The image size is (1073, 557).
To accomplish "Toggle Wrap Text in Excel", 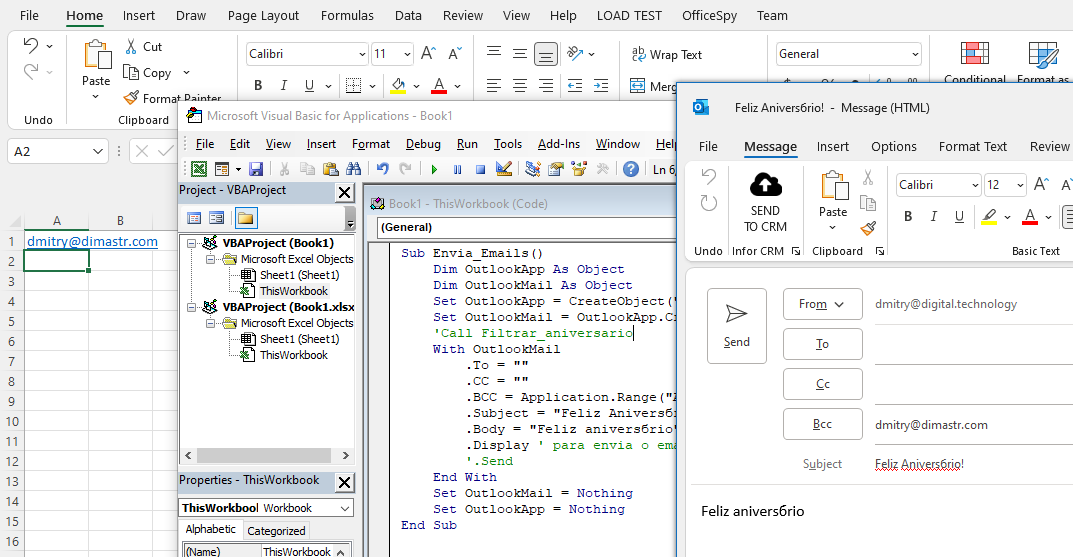I will coord(666,55).
